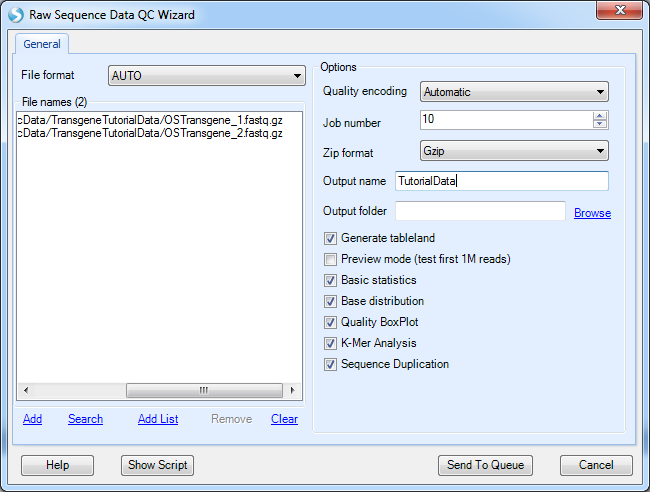The height and width of the screenshot is (492, 650).
Task: Close the QC Wizard window
Action: [x=619, y=10]
